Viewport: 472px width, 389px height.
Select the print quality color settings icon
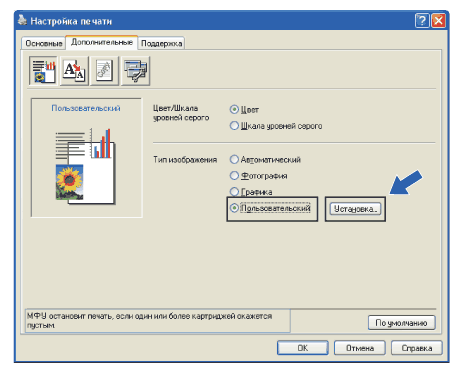click(x=43, y=71)
